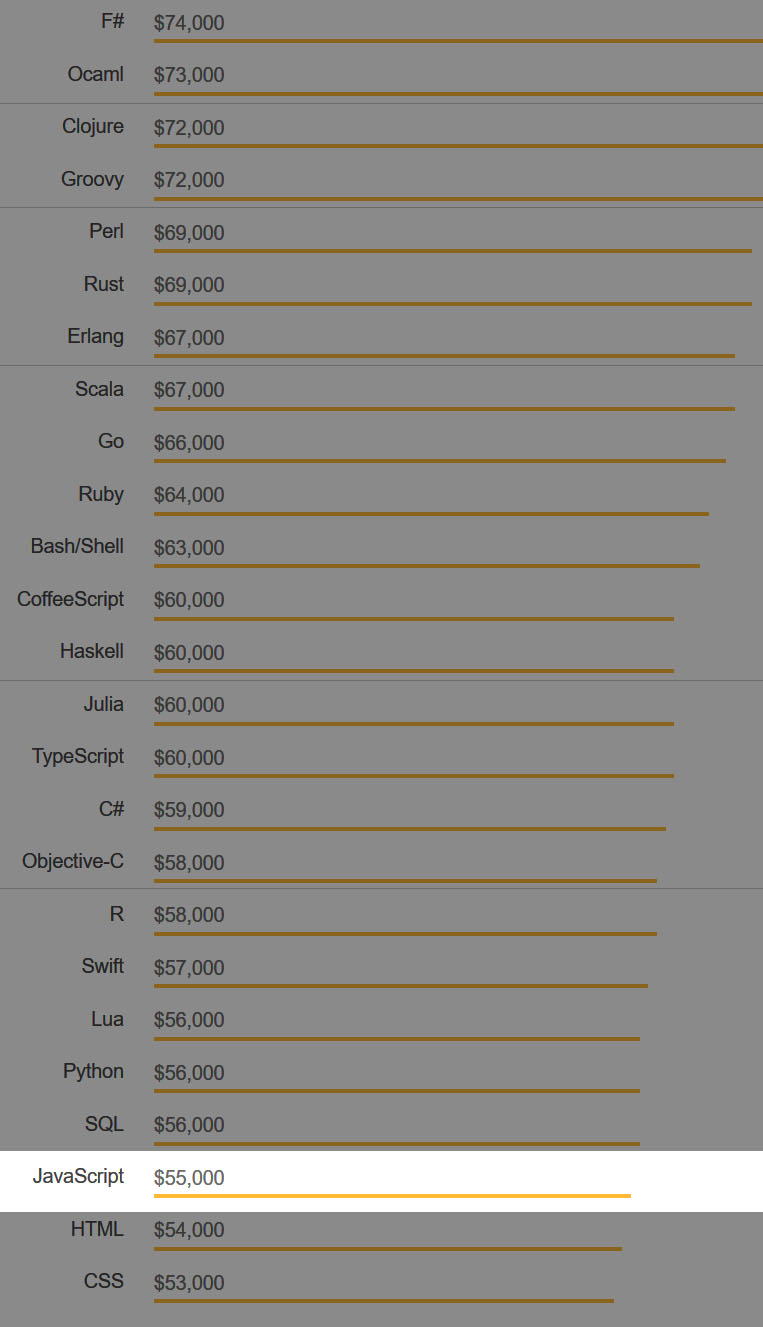
Task: Select the CSS language label
Action: click(104, 1281)
